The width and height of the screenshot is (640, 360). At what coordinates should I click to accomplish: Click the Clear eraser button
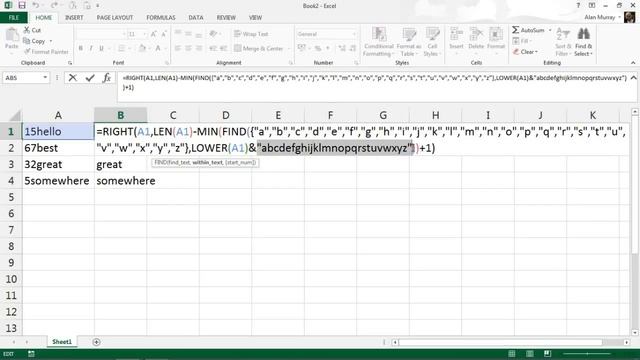[525, 52]
